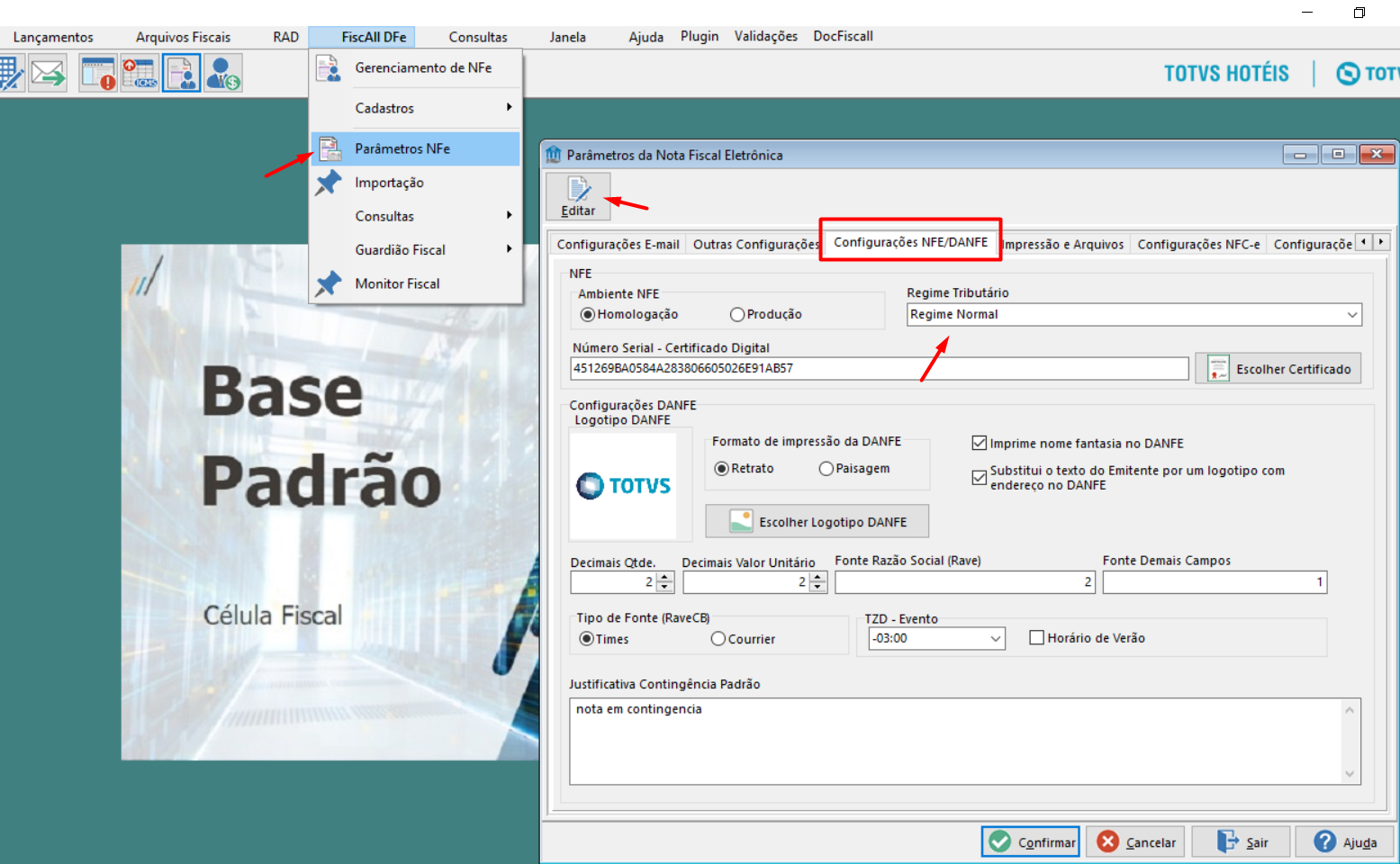Select Produção environment radio button

[x=737, y=314]
